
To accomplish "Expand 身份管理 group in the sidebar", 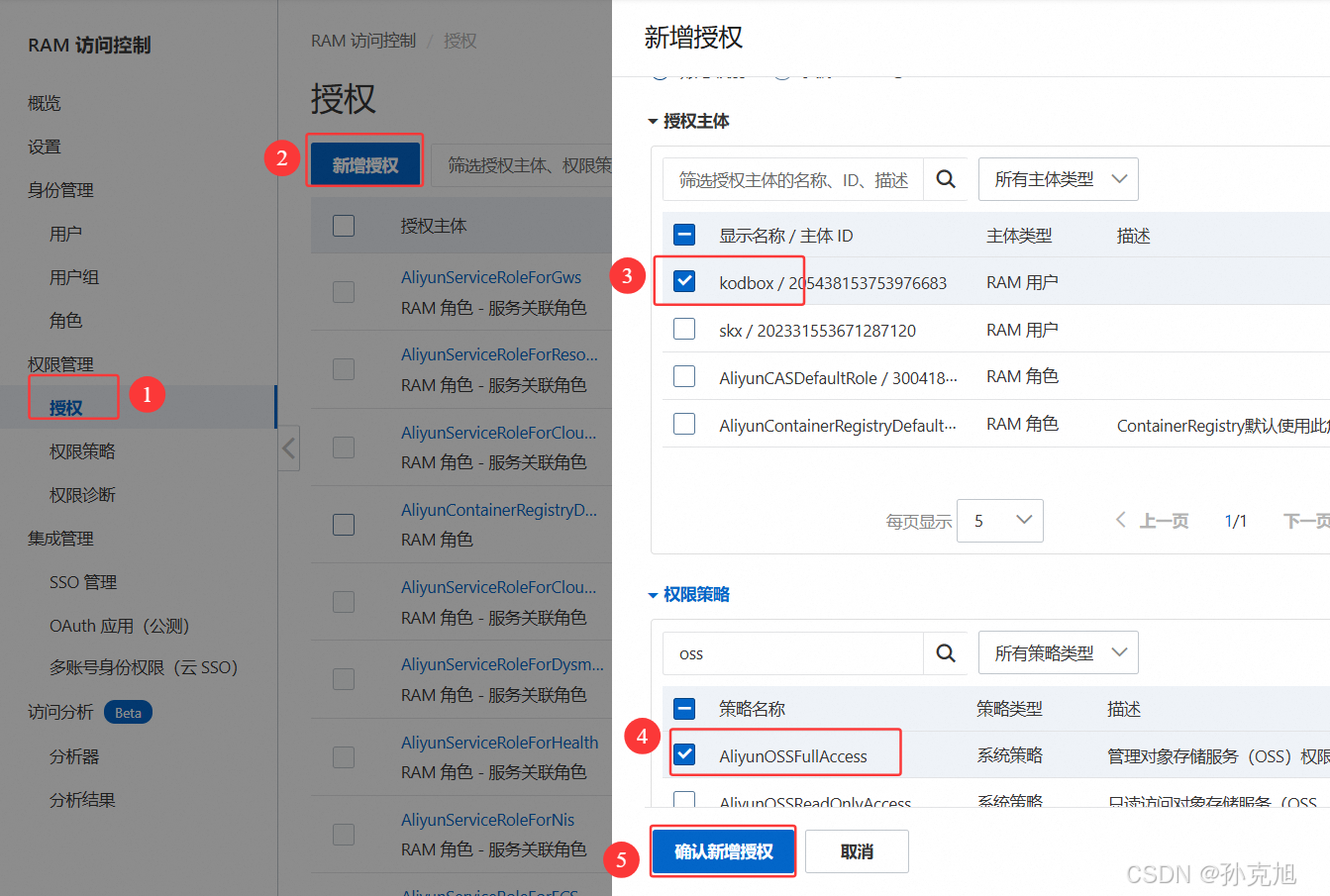I will click(x=60, y=190).
